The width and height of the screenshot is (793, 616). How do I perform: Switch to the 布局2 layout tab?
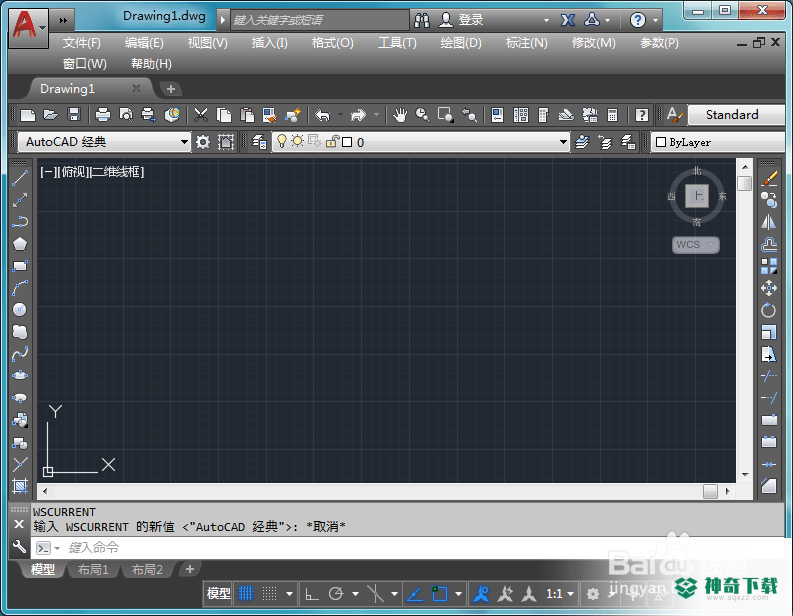click(x=147, y=569)
